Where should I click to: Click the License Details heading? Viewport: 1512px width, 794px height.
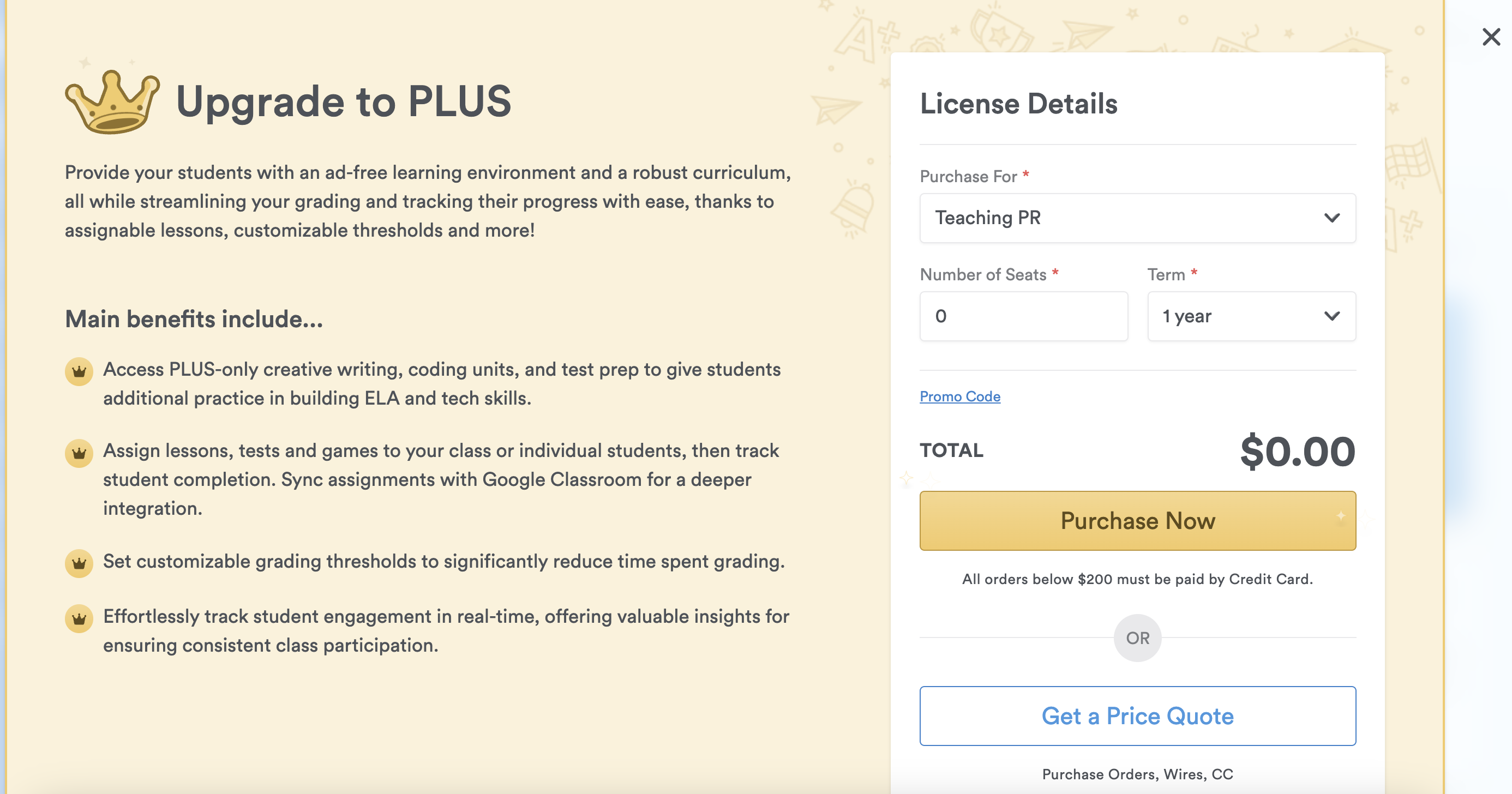pos(1018,104)
